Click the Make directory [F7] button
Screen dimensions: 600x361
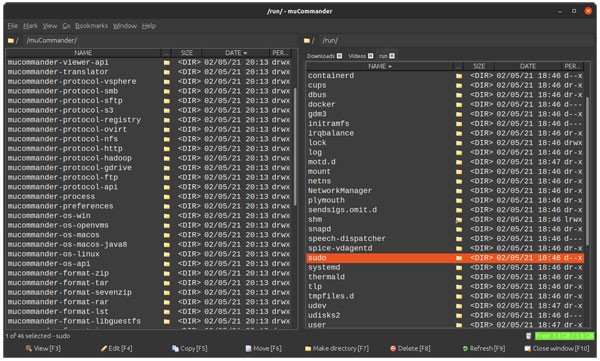pyautogui.click(x=337, y=348)
